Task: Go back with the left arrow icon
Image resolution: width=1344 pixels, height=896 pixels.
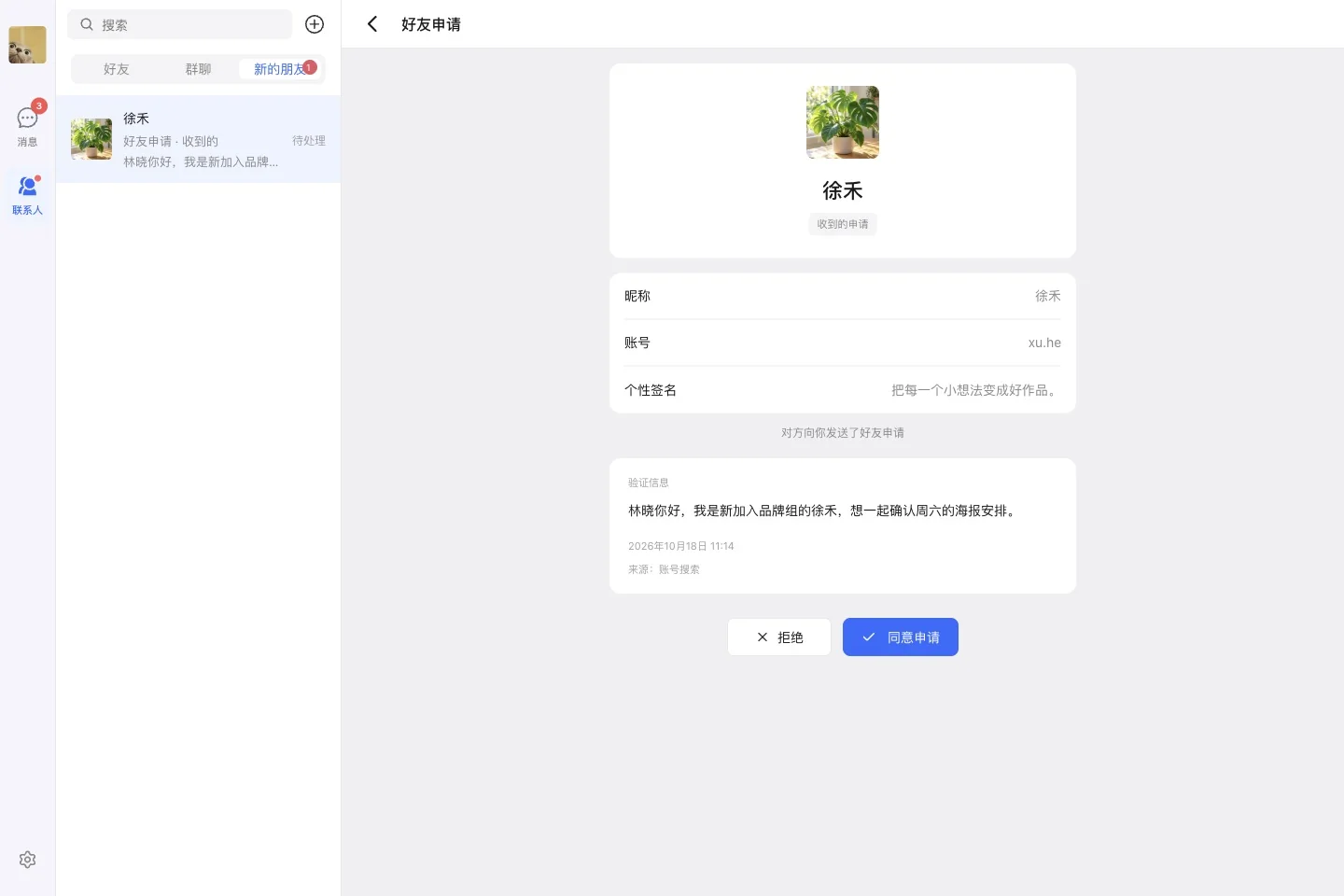Action: (x=371, y=24)
